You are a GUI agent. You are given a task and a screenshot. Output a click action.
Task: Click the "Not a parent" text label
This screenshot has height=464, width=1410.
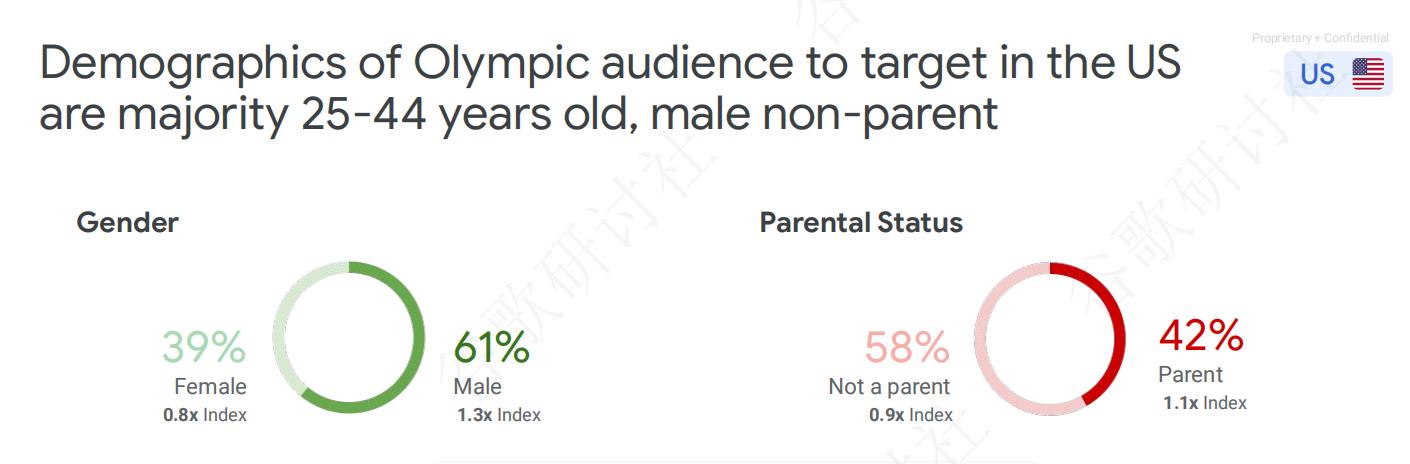[889, 387]
